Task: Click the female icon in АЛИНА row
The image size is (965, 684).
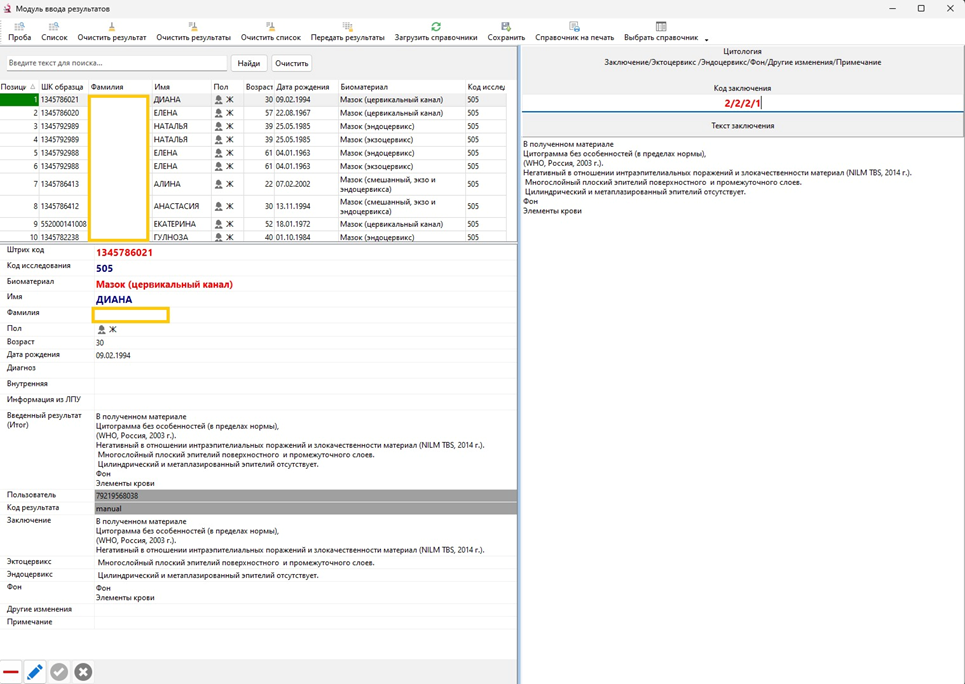Action: (x=218, y=184)
